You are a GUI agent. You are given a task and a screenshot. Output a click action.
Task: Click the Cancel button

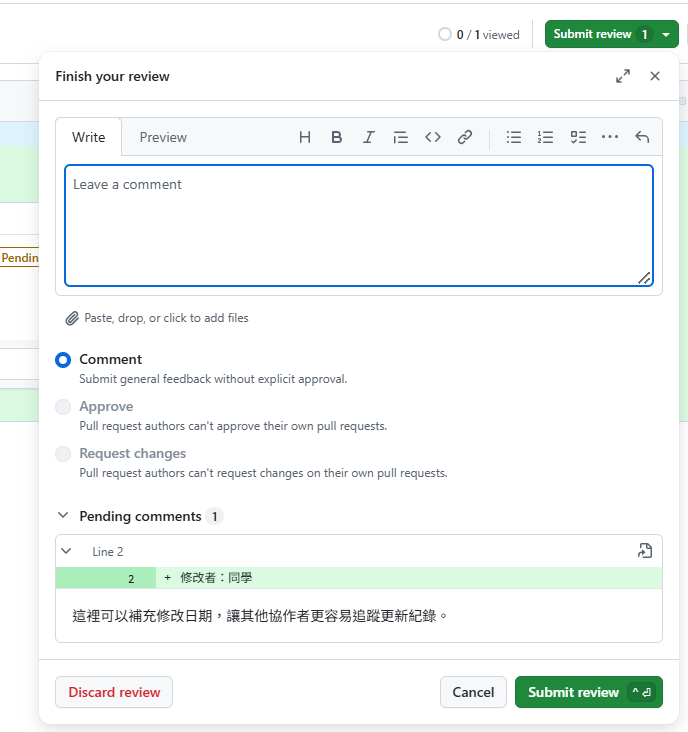coord(473,692)
